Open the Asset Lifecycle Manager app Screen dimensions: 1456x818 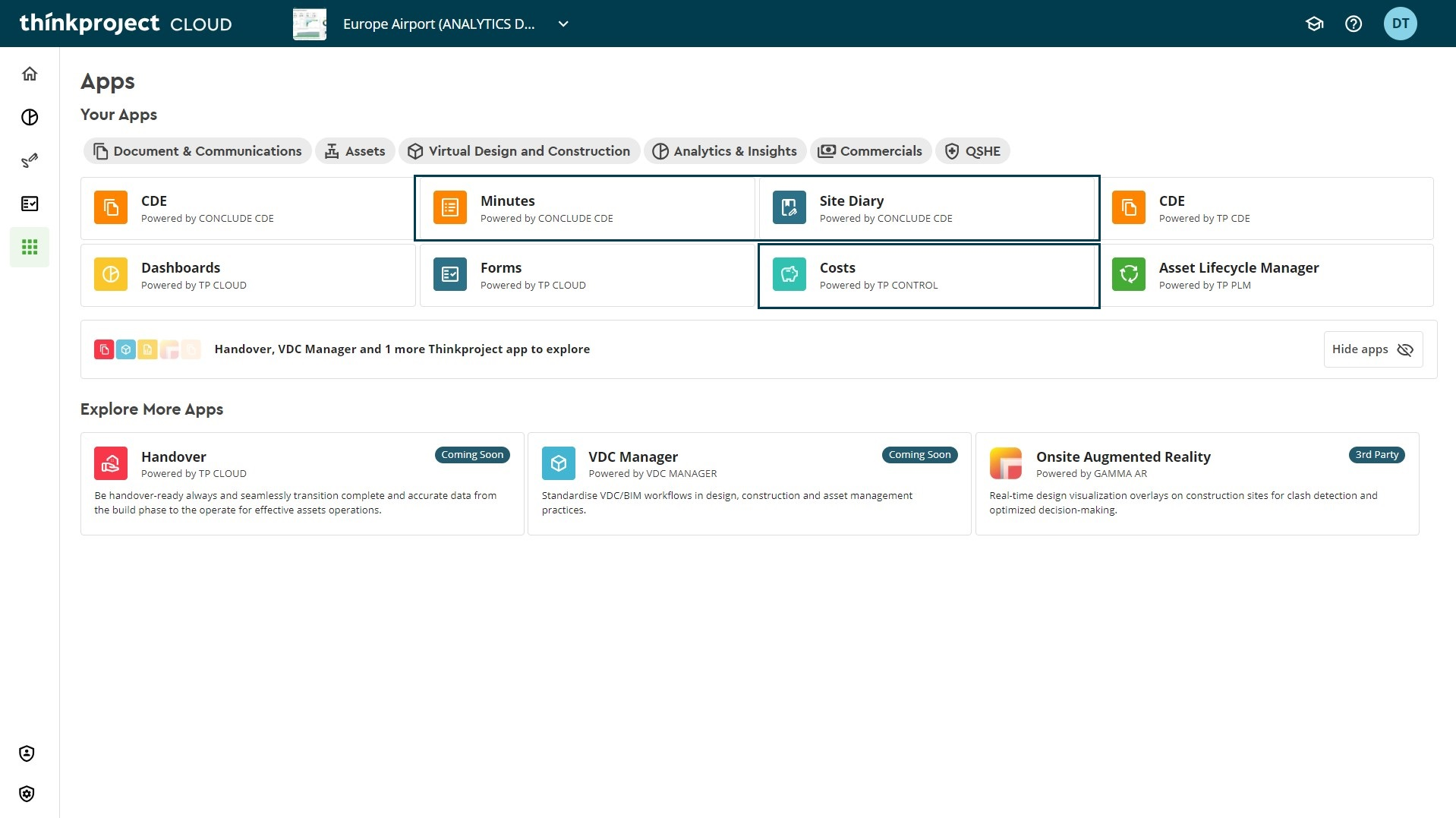pyautogui.click(x=1266, y=276)
